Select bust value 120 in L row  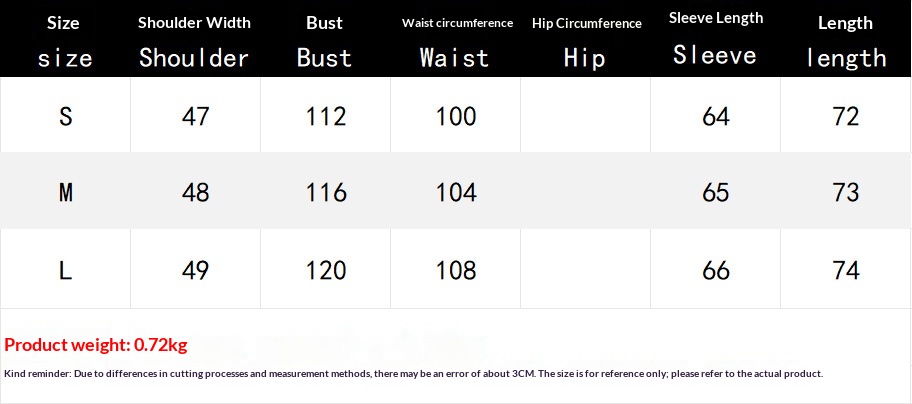[x=325, y=269]
